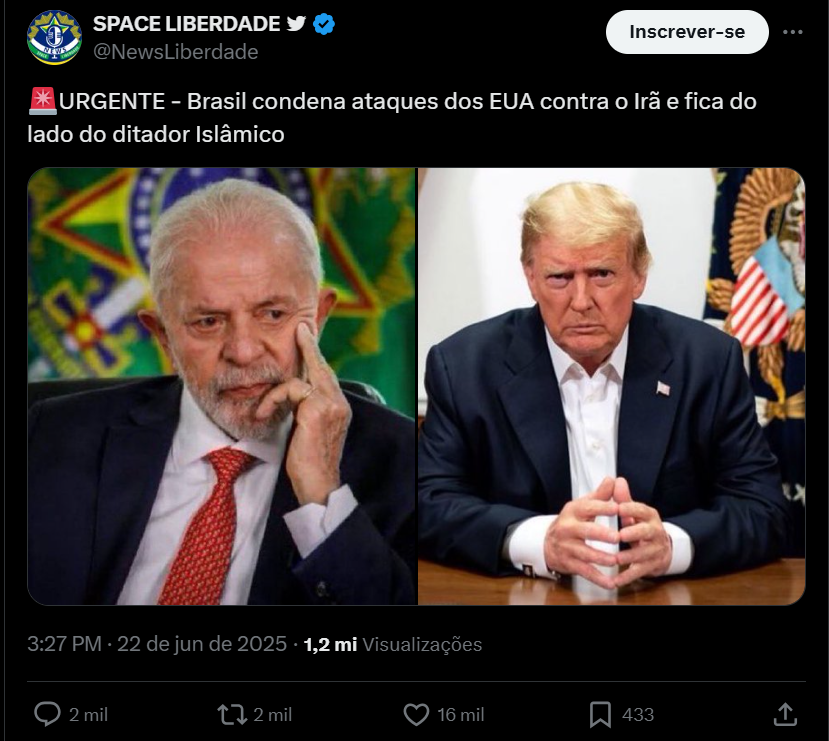829x741 pixels.
Task: Open the @NewsLiberdade handle link
Action: click(176, 52)
